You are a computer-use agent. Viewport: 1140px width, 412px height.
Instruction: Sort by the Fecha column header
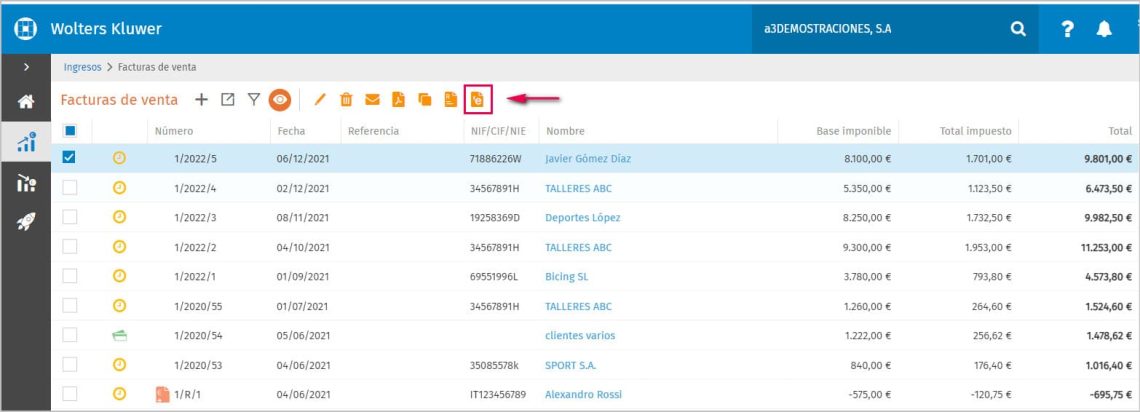point(292,131)
